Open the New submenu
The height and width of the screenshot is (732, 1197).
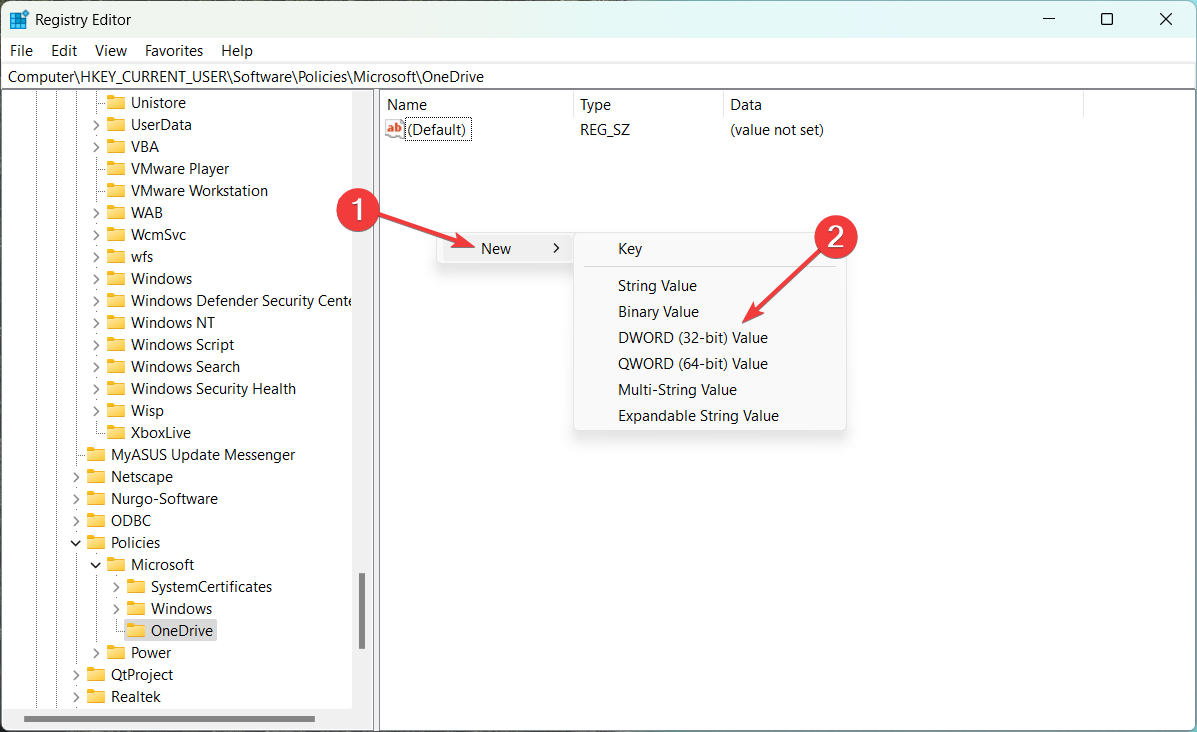[497, 248]
